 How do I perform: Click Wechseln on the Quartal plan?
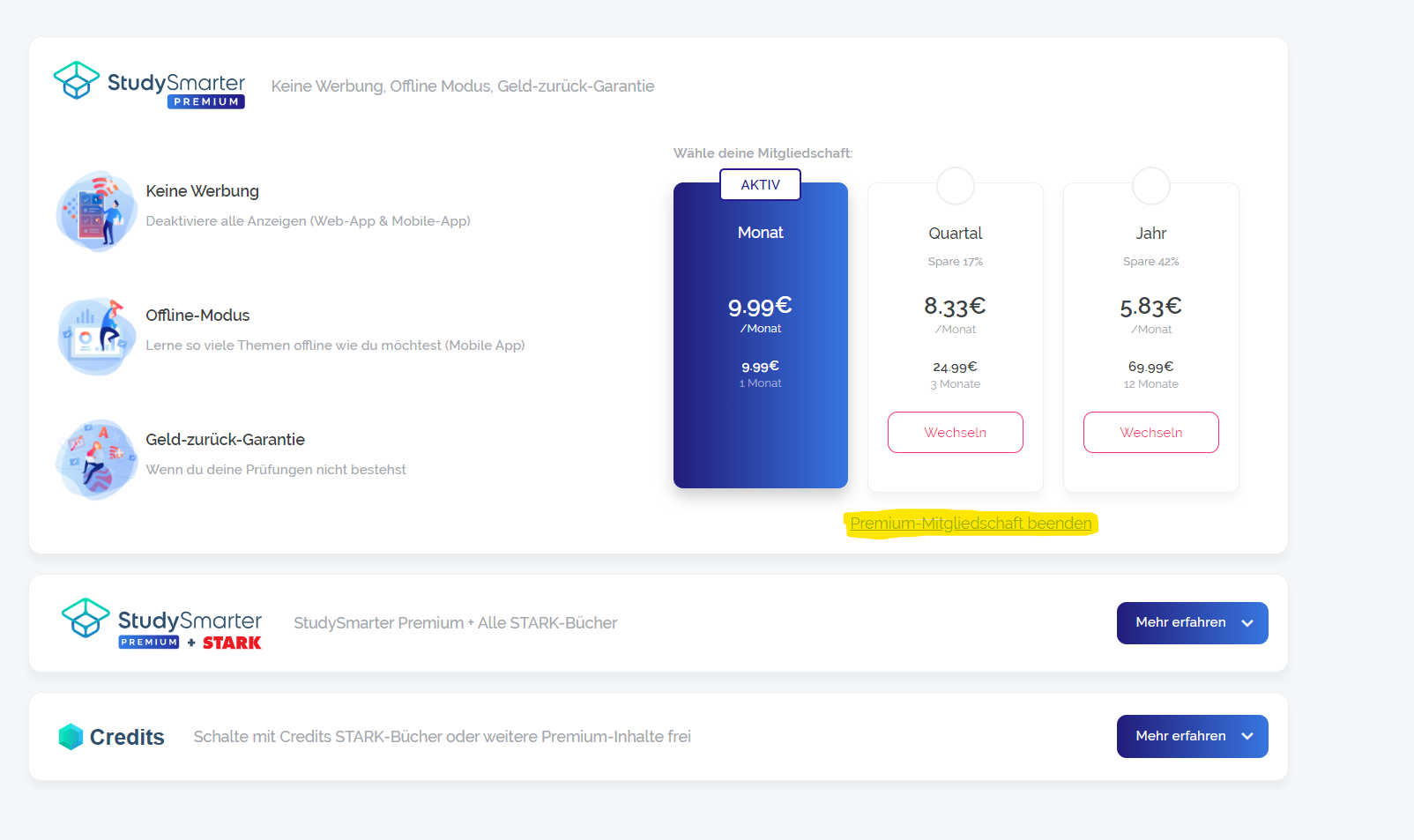click(955, 432)
